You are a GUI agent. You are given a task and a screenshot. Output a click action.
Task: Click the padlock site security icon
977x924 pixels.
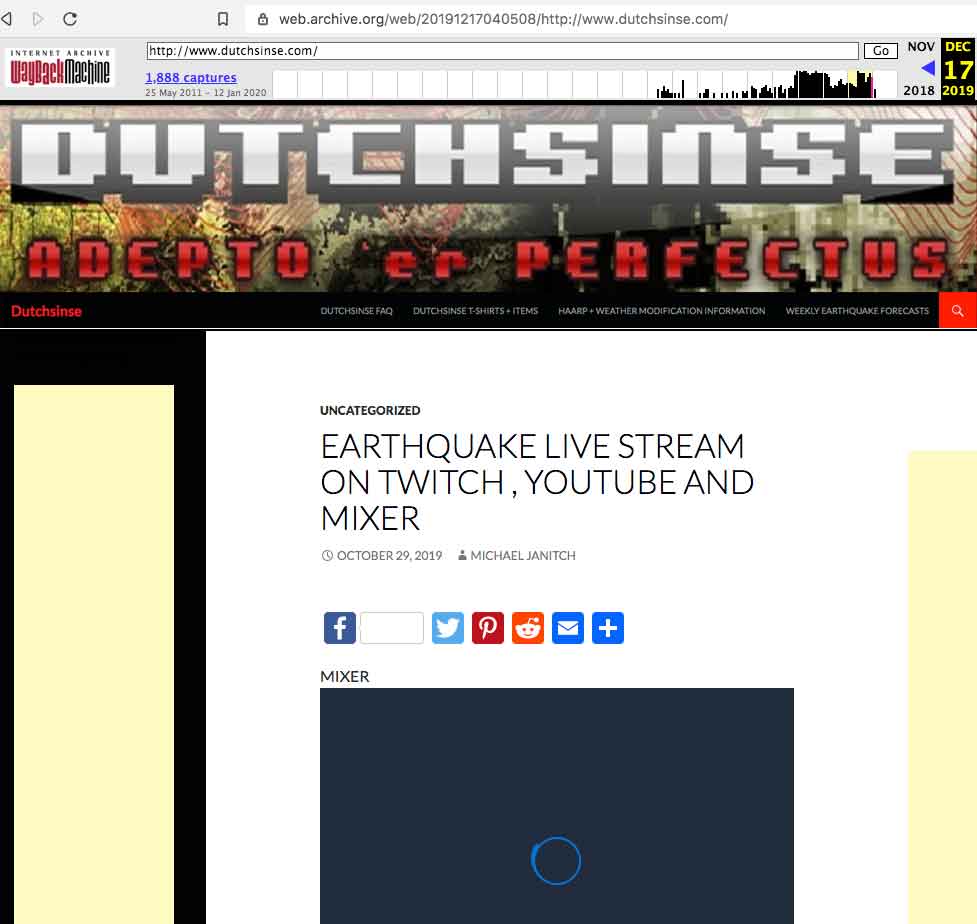(x=263, y=19)
